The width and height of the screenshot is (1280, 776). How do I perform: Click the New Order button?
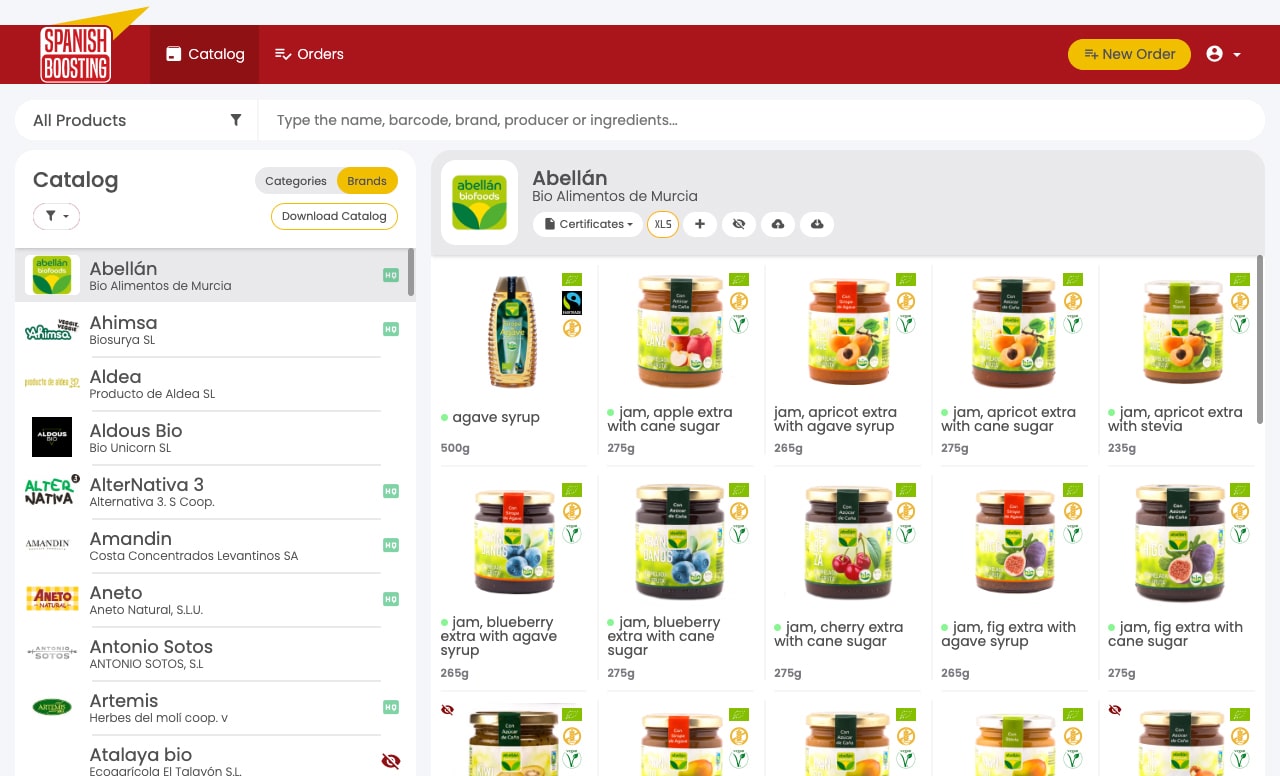click(1129, 54)
